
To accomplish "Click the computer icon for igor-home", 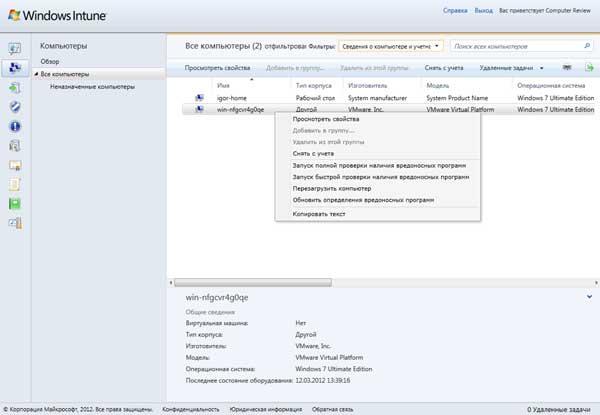I will point(199,98).
